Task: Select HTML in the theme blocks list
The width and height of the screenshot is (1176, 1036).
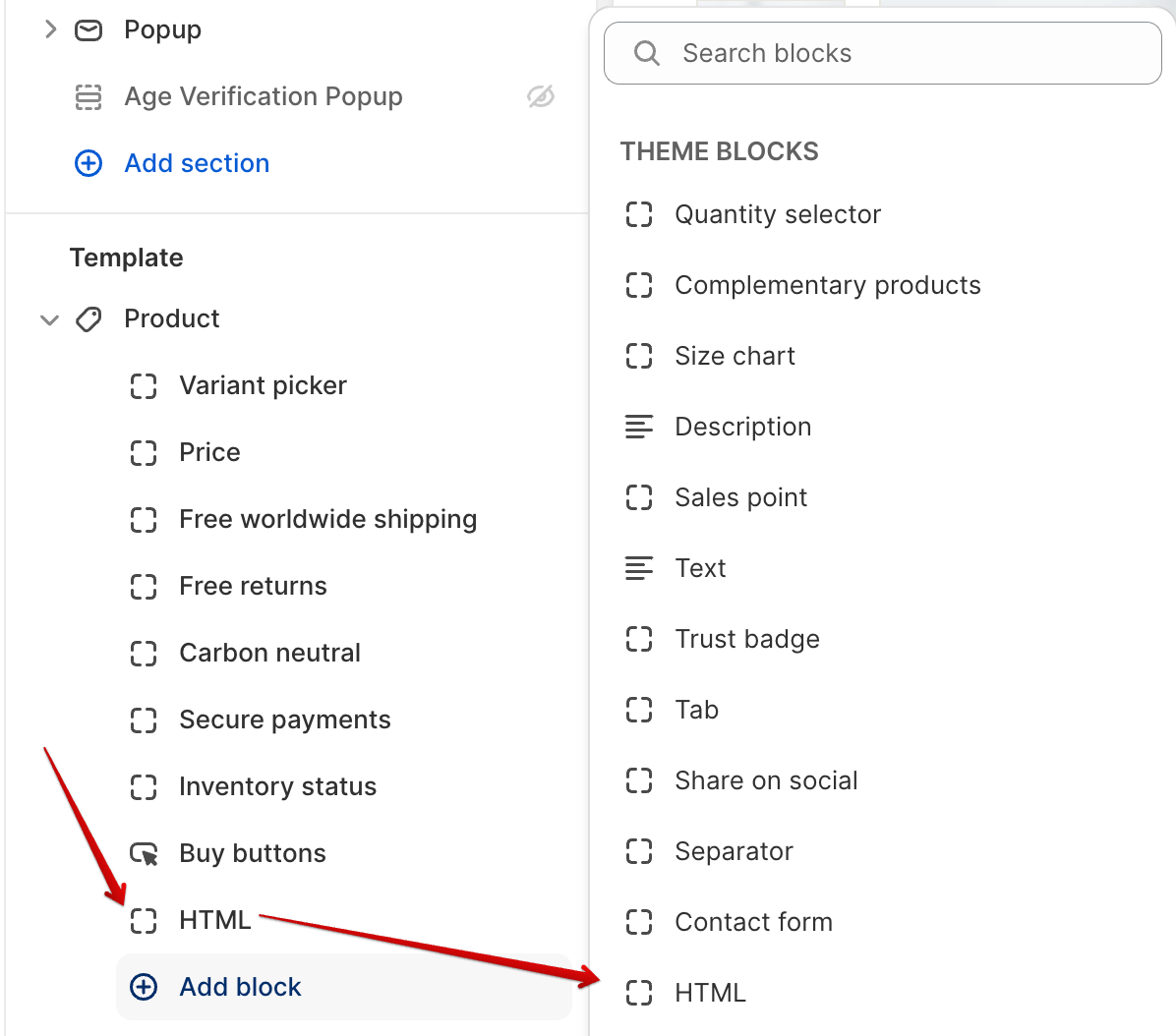Action: 710,993
